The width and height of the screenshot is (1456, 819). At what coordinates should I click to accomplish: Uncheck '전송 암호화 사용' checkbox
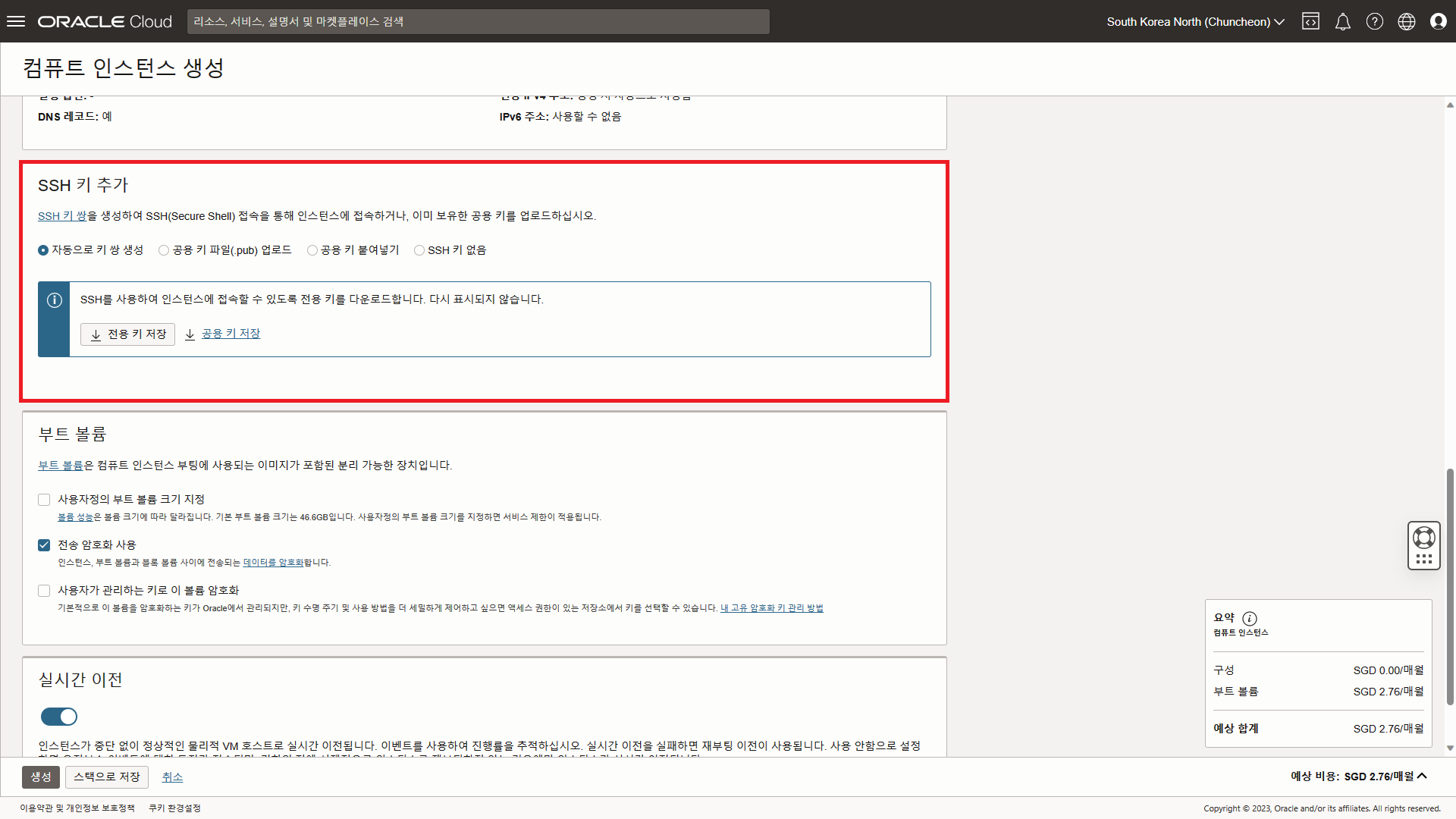point(44,545)
